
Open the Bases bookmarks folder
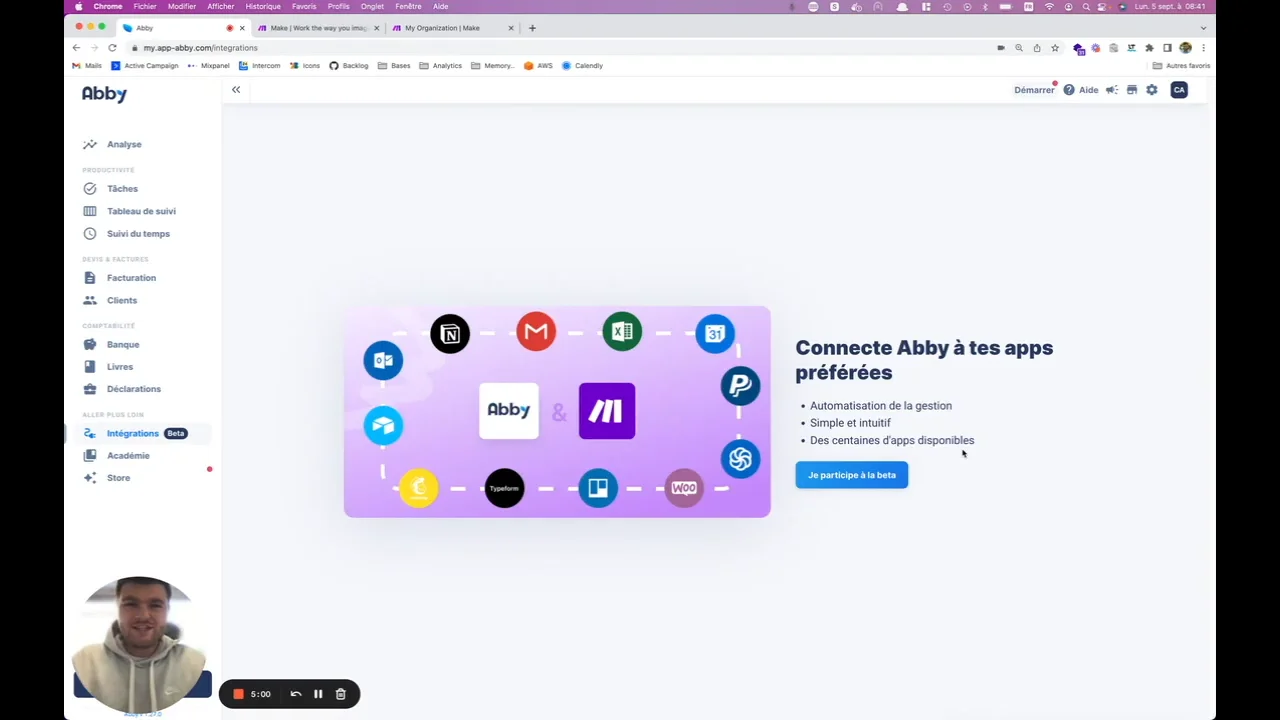click(394, 66)
